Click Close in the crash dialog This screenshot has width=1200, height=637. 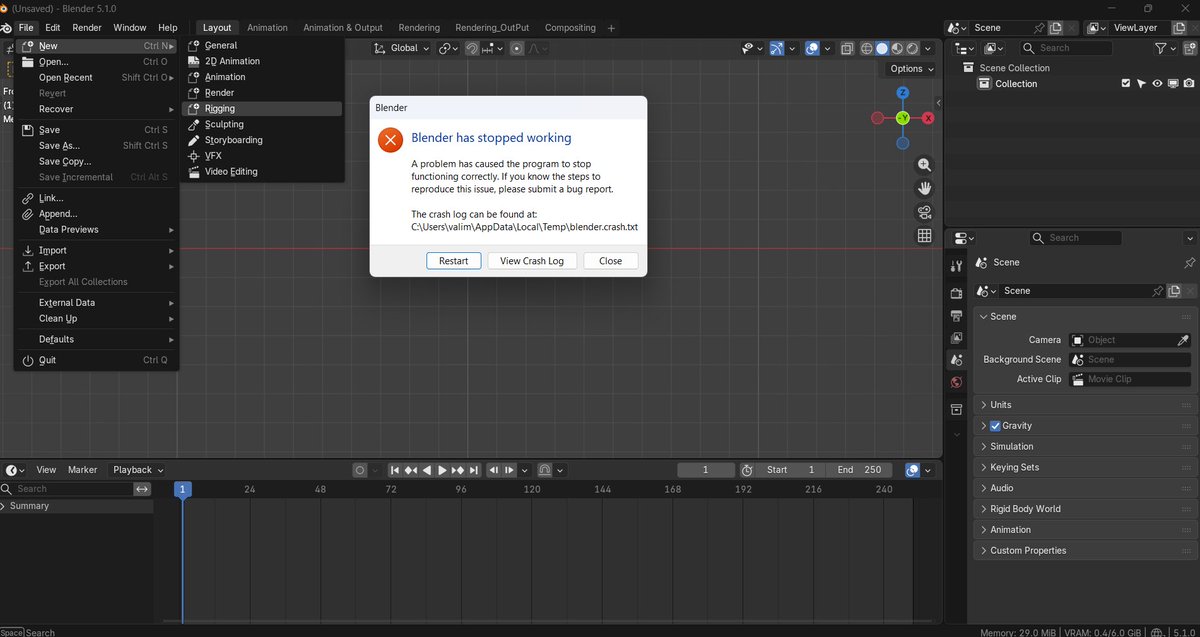(610, 261)
